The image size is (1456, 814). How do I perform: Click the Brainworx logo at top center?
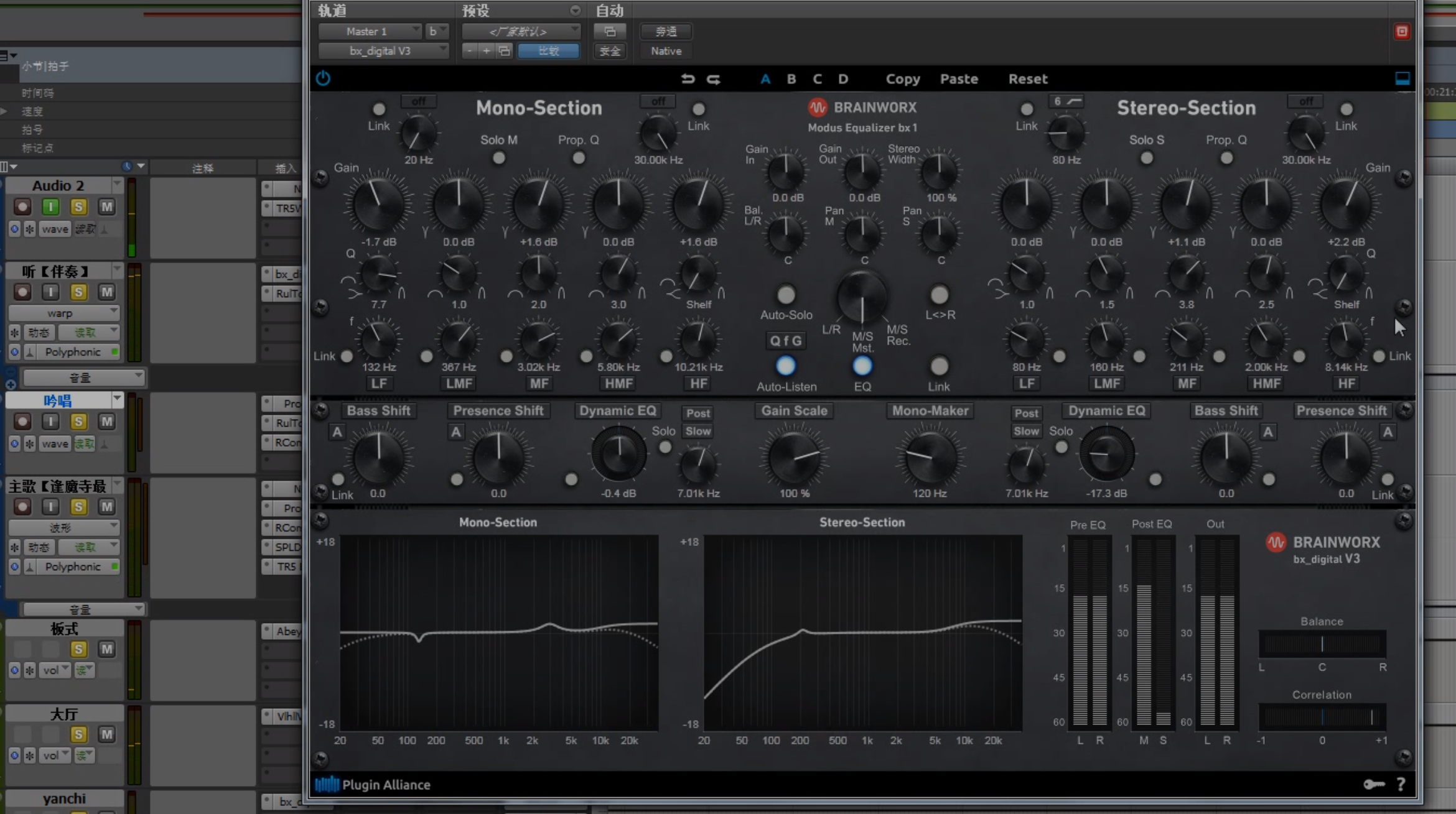point(818,107)
